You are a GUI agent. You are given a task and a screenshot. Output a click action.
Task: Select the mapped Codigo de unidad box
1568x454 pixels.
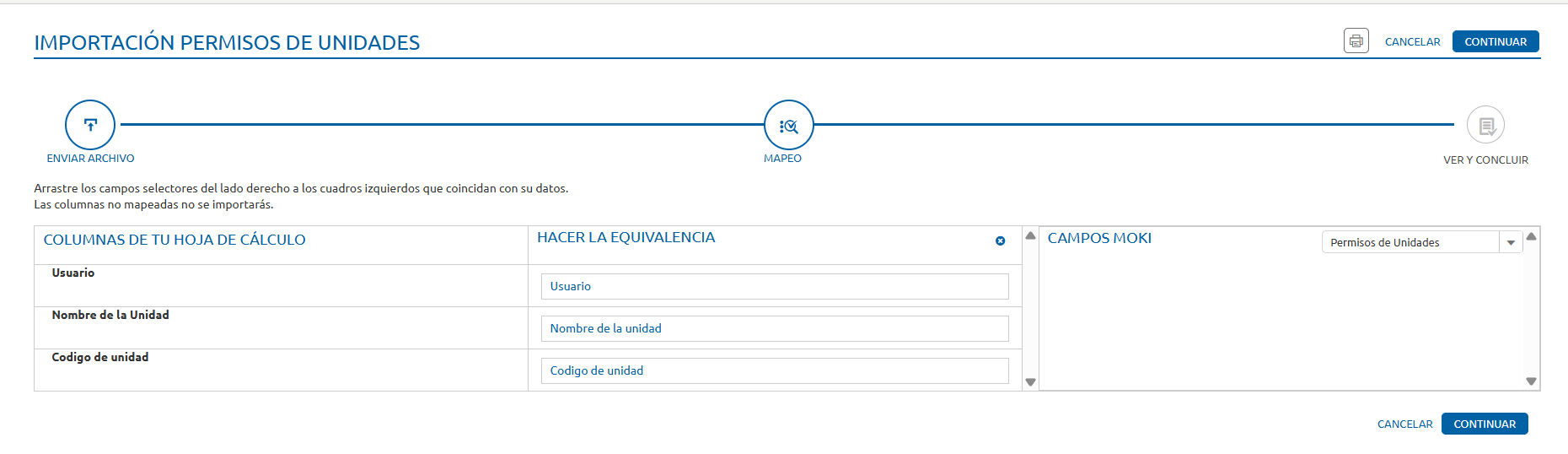coord(774,371)
